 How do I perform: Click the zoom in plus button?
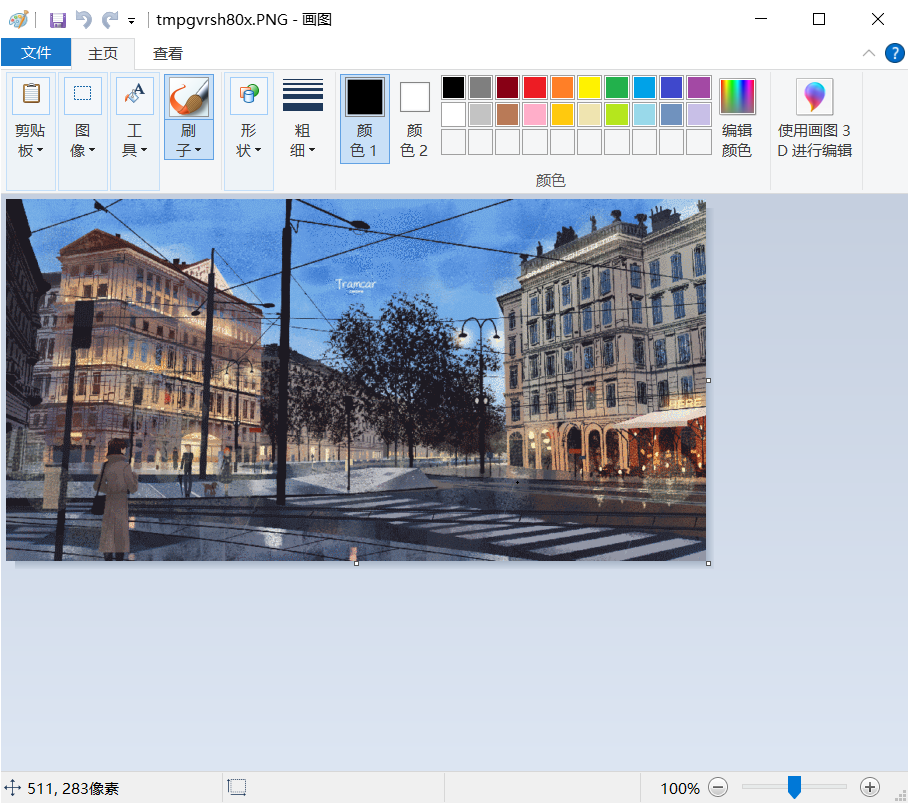(x=870, y=787)
